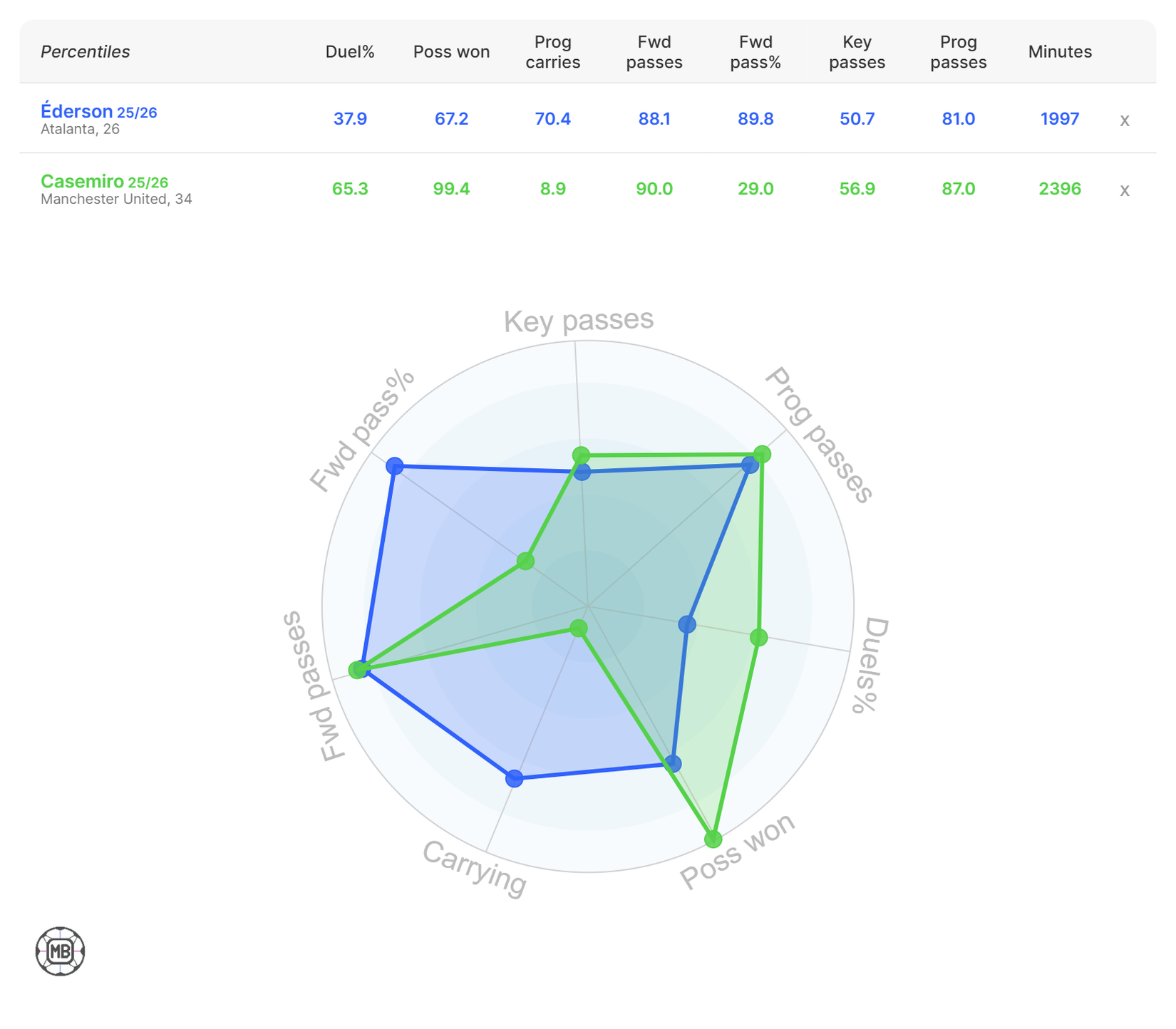
Task: Click Éderson's blue Duels% radar point
Action: pyautogui.click(x=687, y=624)
